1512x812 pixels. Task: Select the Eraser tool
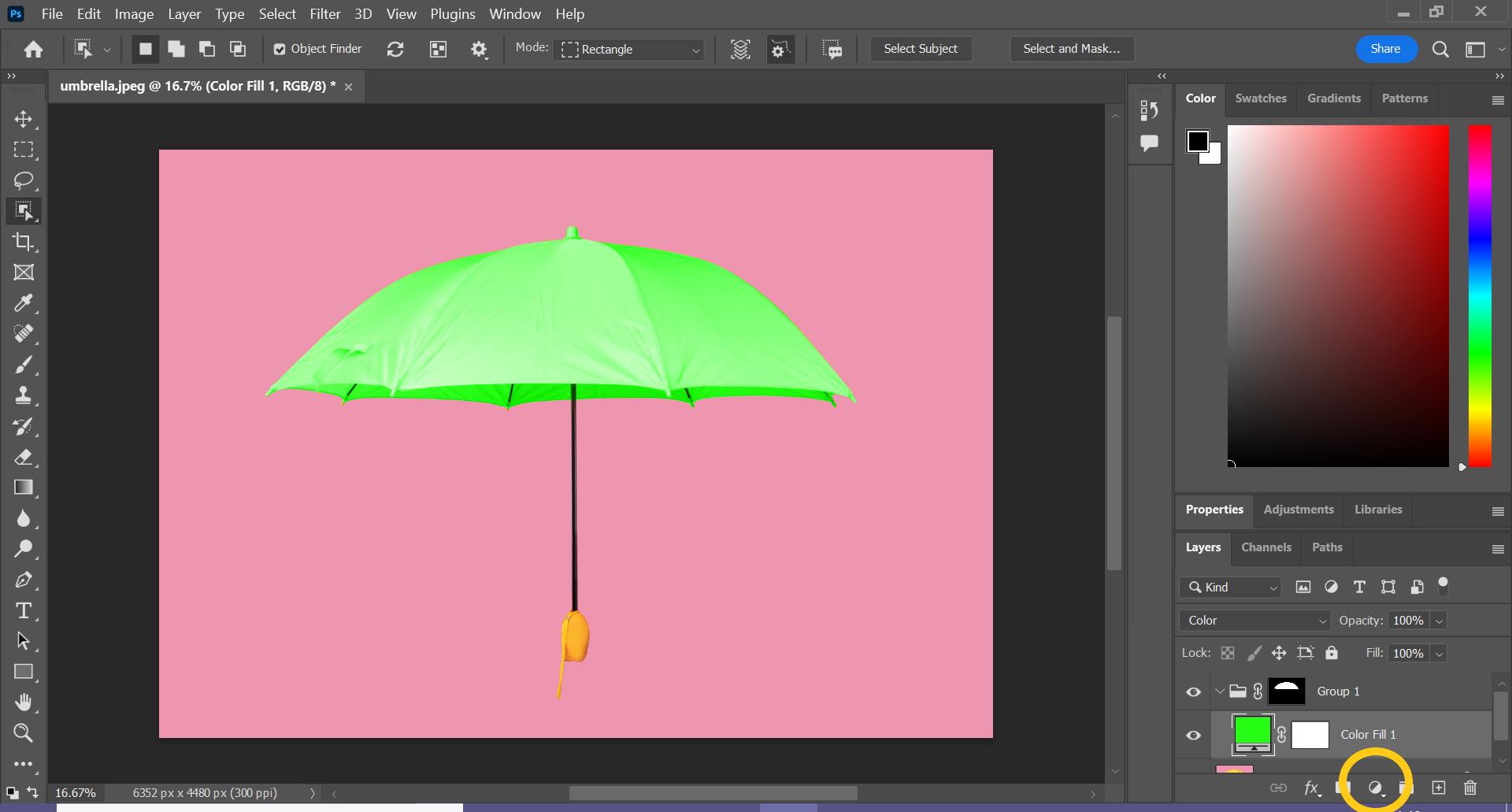tap(24, 457)
